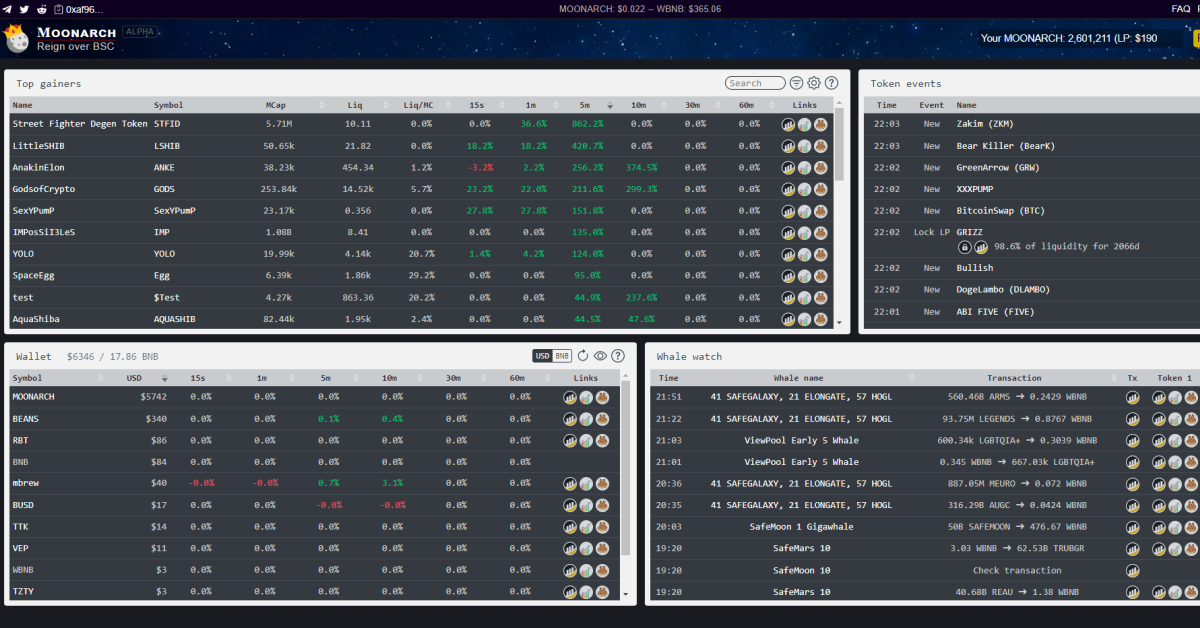Screen dimensions: 1200x628
Task: Switch wallet values to BNB
Action: pos(563,356)
